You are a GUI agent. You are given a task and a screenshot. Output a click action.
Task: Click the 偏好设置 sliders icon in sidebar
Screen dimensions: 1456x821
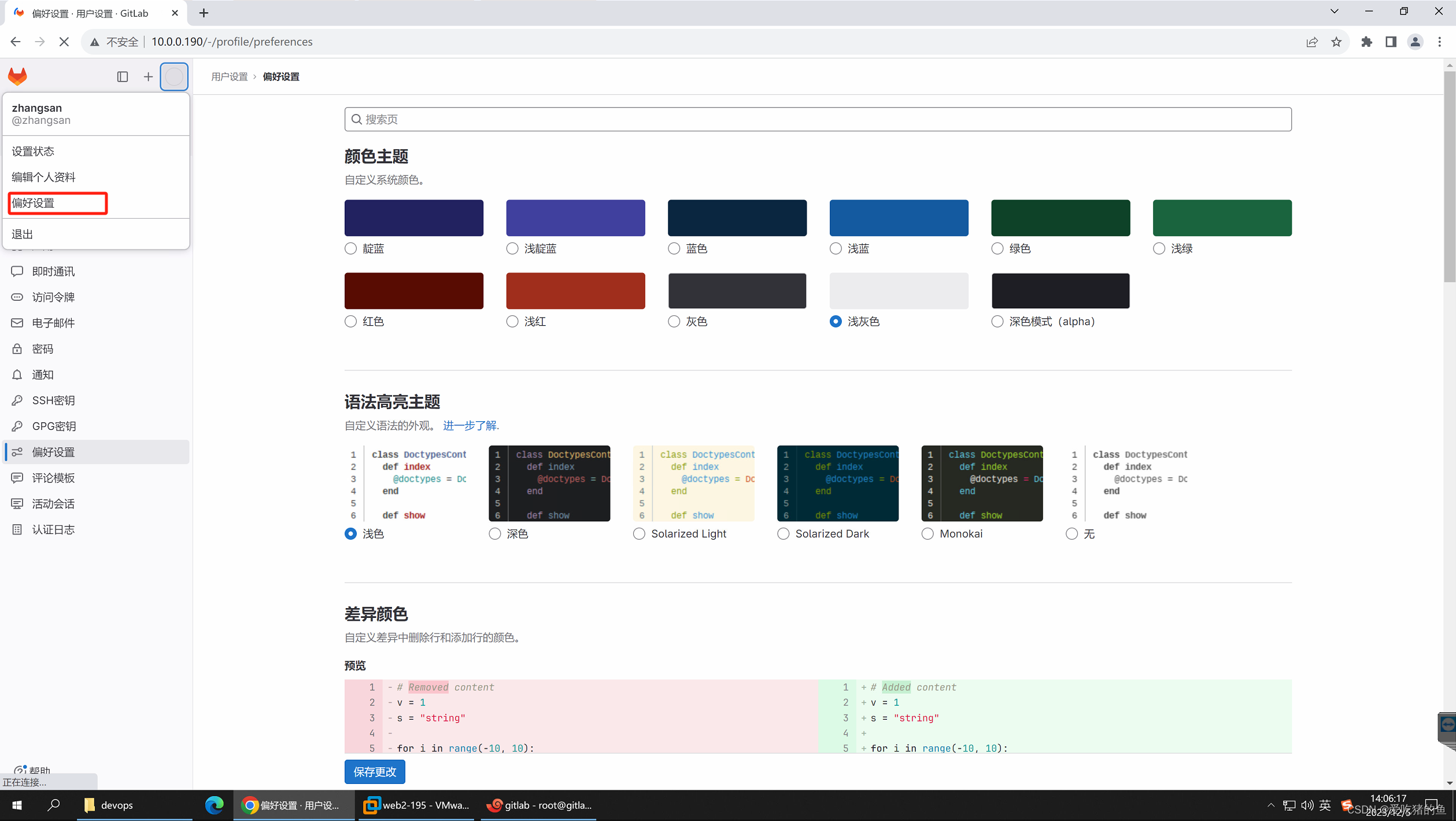tap(17, 452)
